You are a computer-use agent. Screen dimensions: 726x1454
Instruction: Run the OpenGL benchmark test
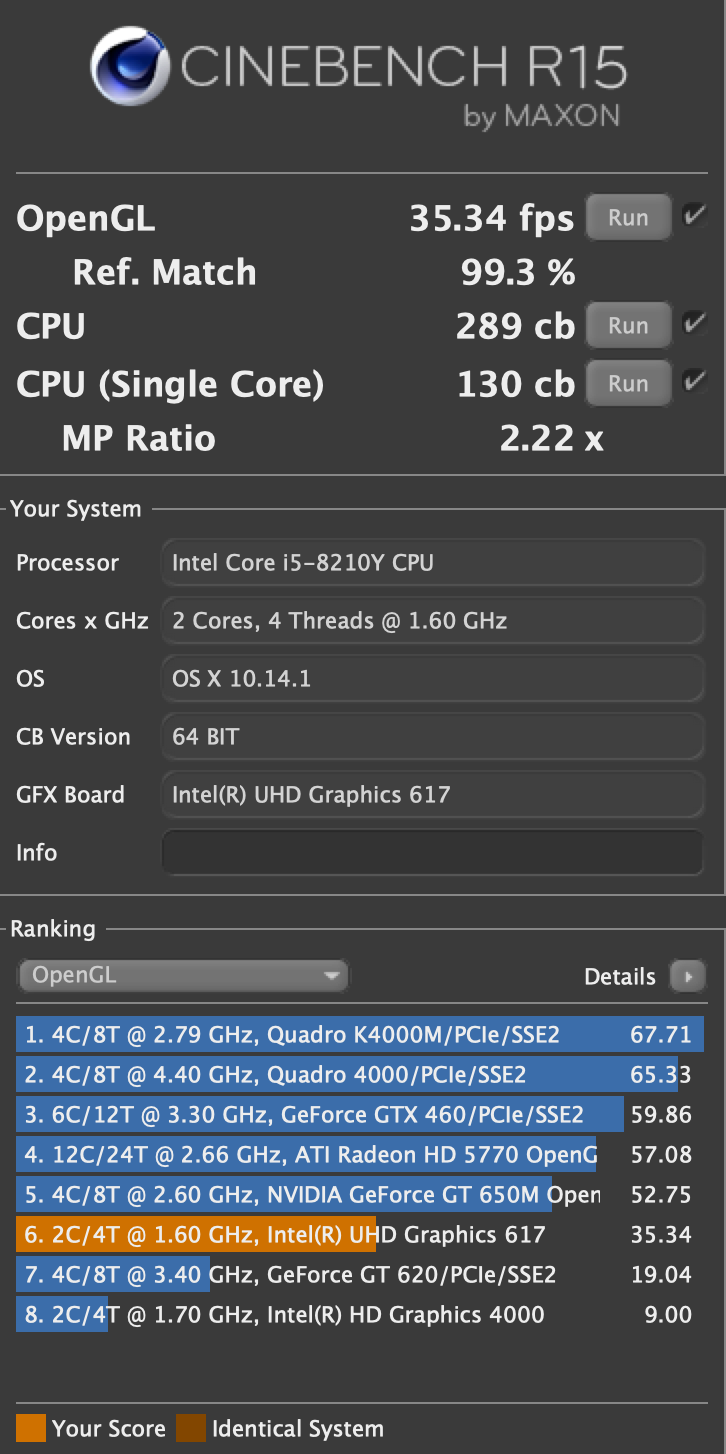(628, 218)
